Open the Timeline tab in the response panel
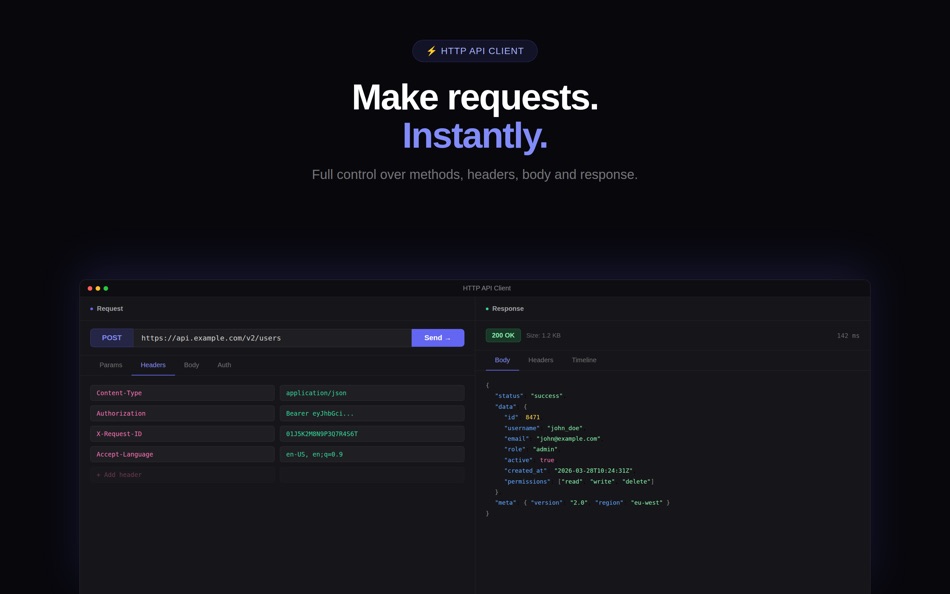Image resolution: width=950 pixels, height=594 pixels. 584,360
